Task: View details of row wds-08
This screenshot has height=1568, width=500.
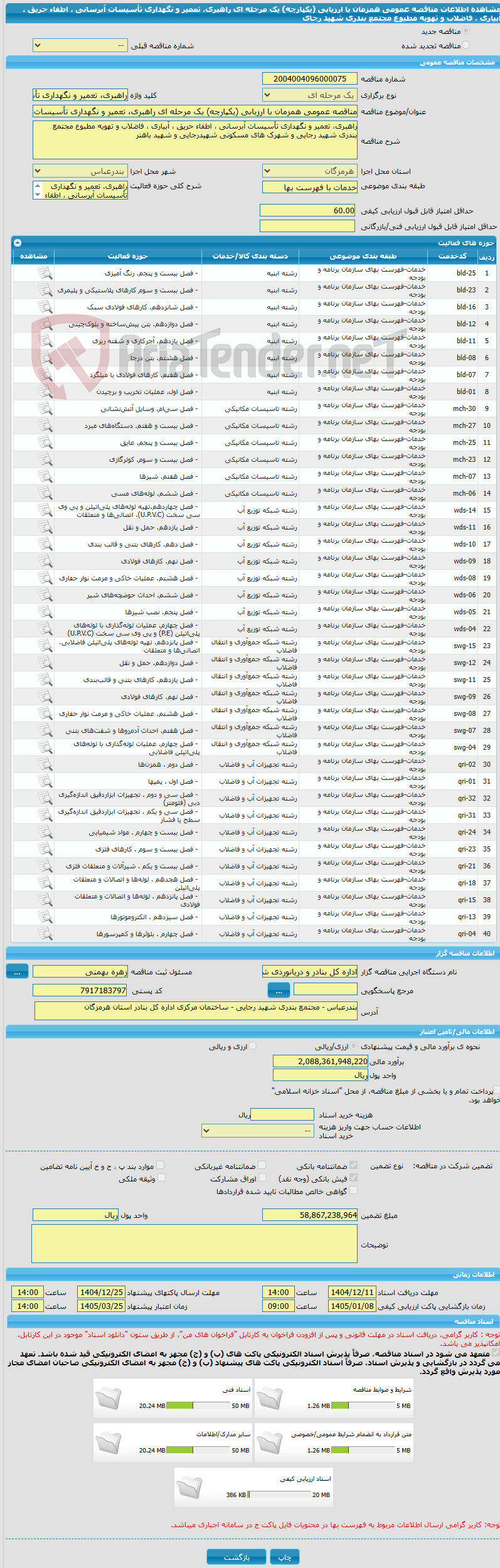Action: click(45, 578)
